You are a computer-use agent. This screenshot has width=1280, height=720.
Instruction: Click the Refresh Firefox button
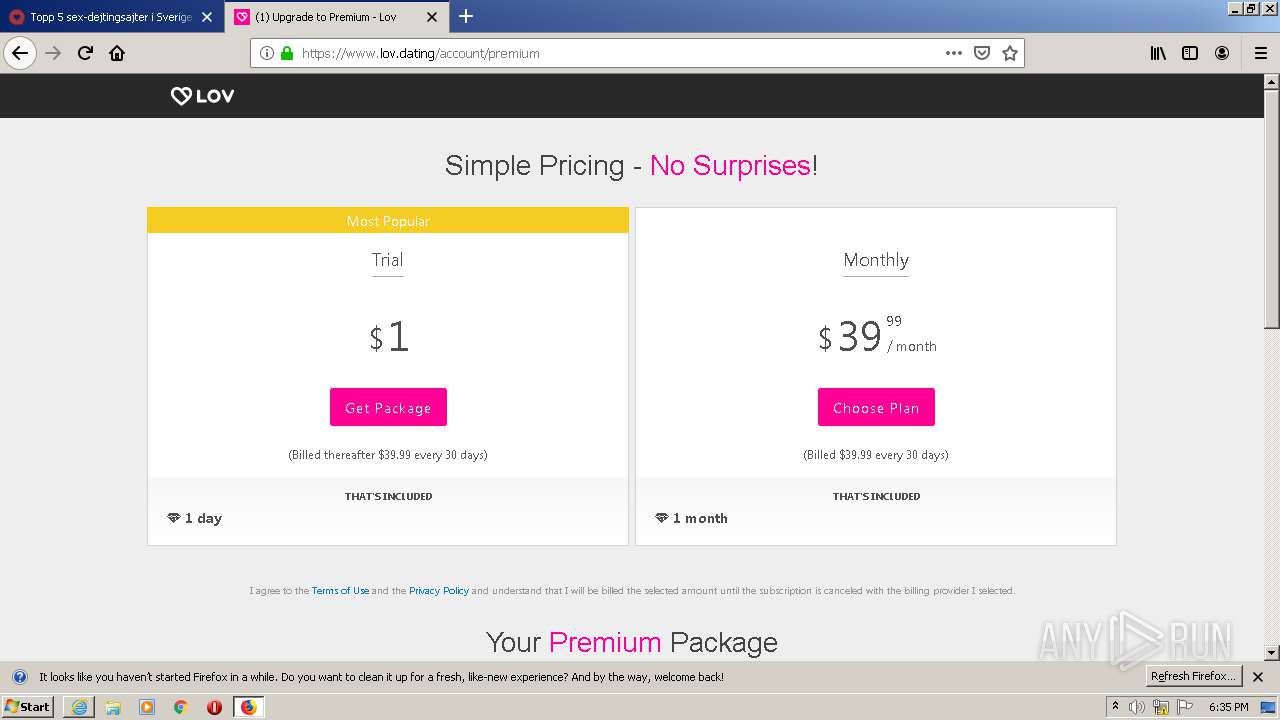coord(1193,676)
